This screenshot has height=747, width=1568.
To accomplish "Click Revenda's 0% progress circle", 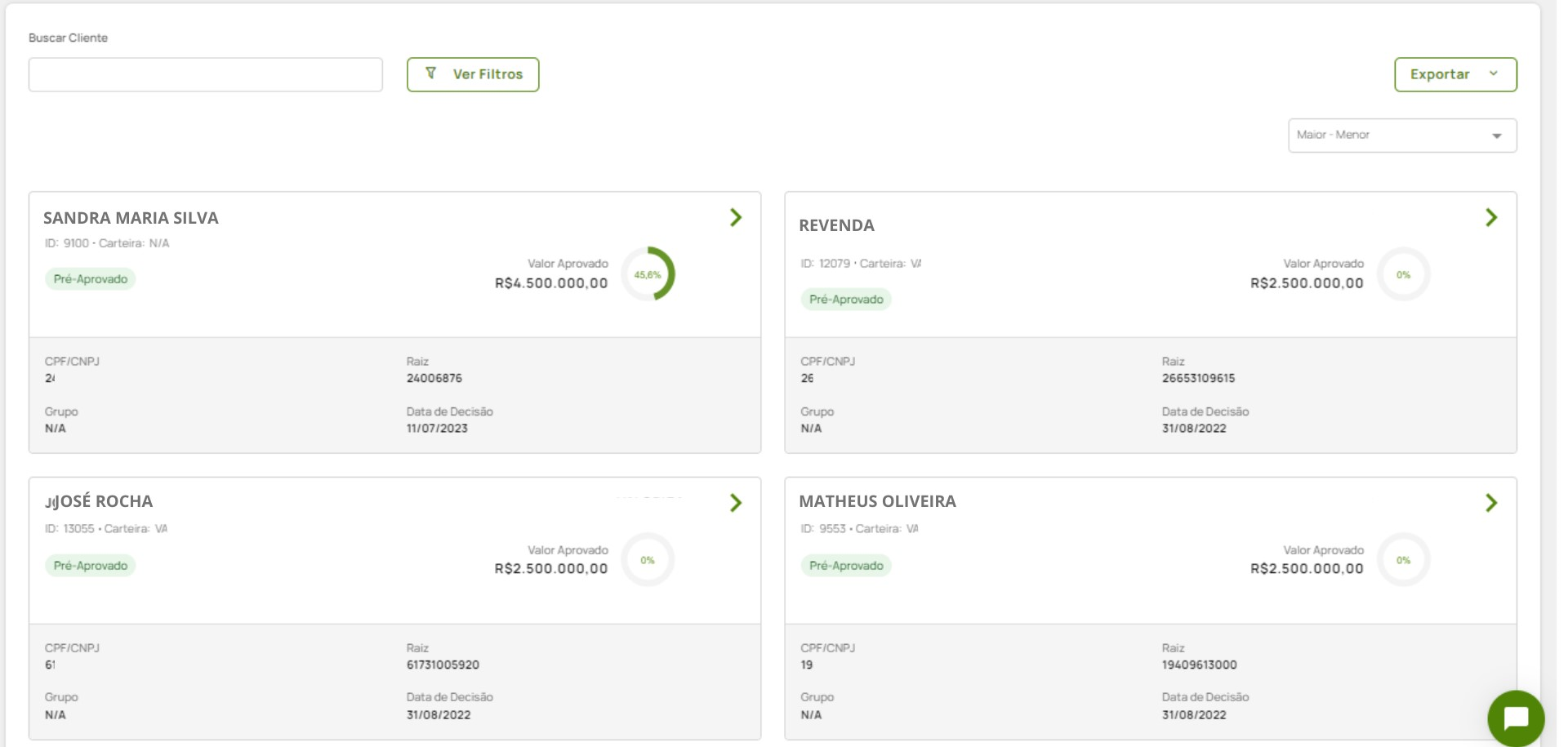I will [1403, 274].
